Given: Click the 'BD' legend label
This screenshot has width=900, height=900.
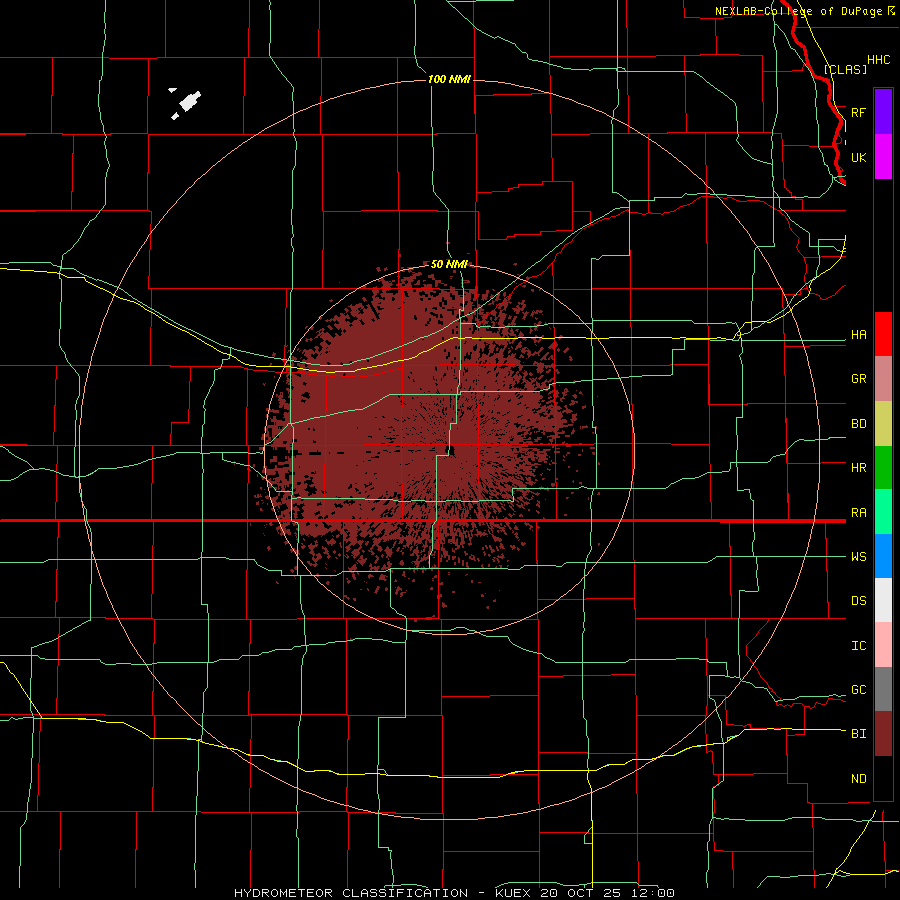Looking at the screenshot, I should point(858,424).
